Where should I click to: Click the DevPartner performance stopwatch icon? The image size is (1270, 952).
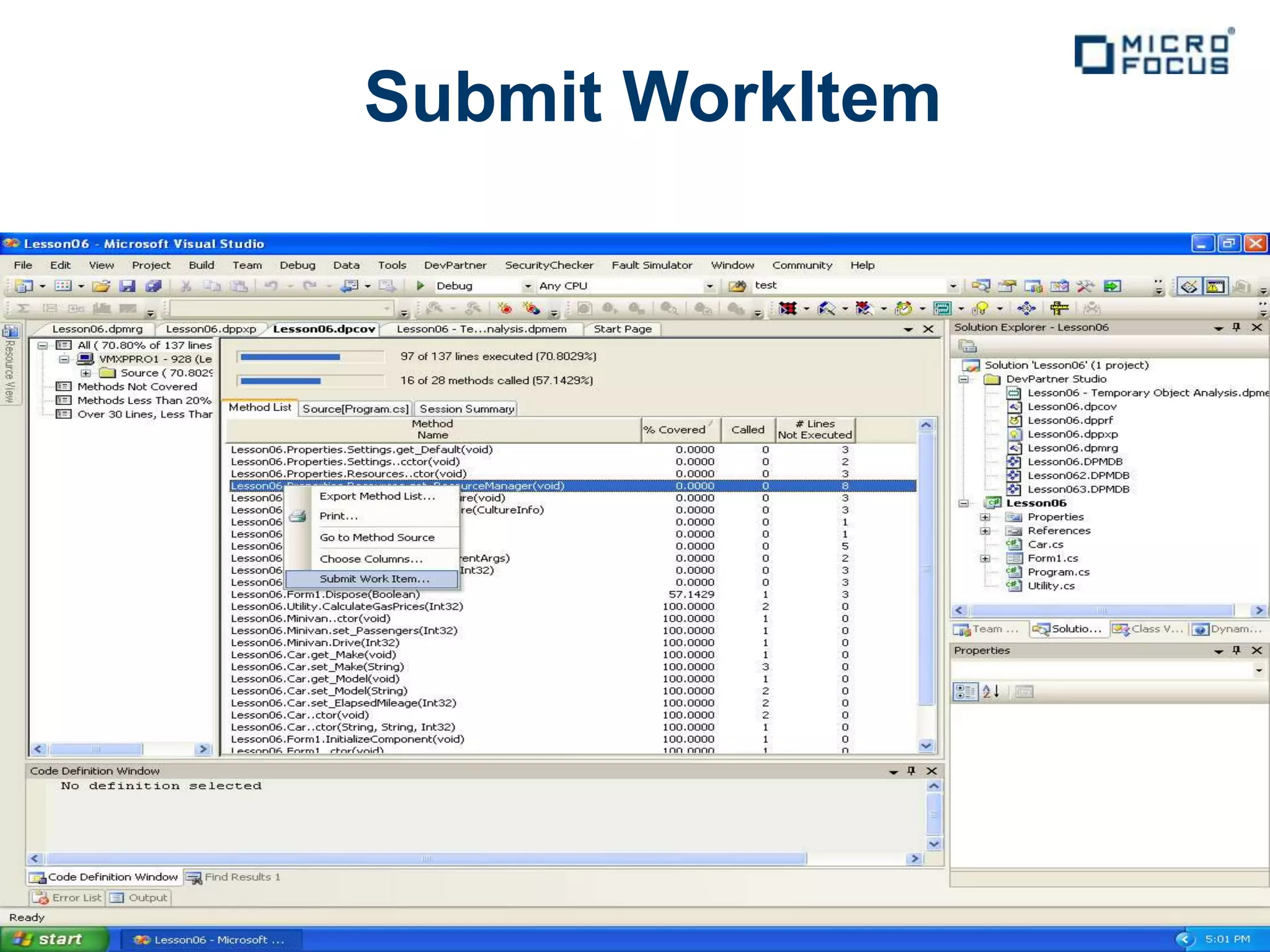[904, 308]
